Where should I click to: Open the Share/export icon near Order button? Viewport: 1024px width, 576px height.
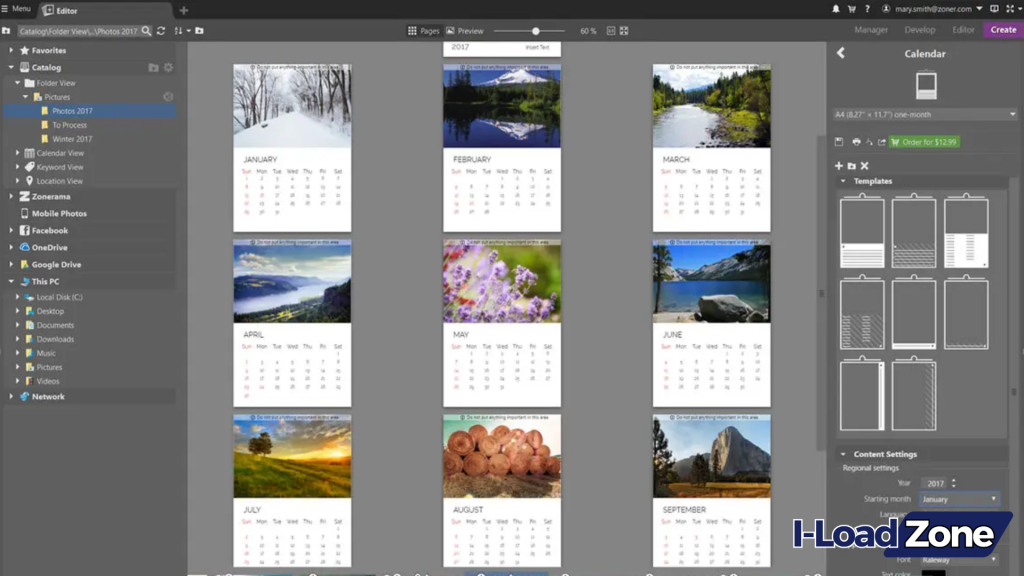coord(881,142)
